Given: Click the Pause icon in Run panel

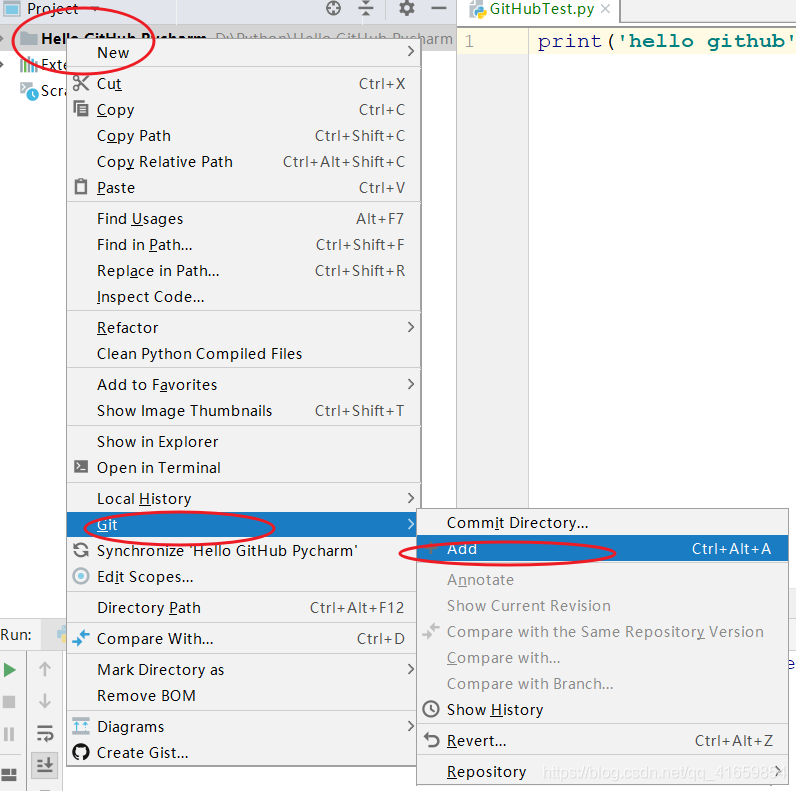Looking at the screenshot, I should (x=9, y=734).
